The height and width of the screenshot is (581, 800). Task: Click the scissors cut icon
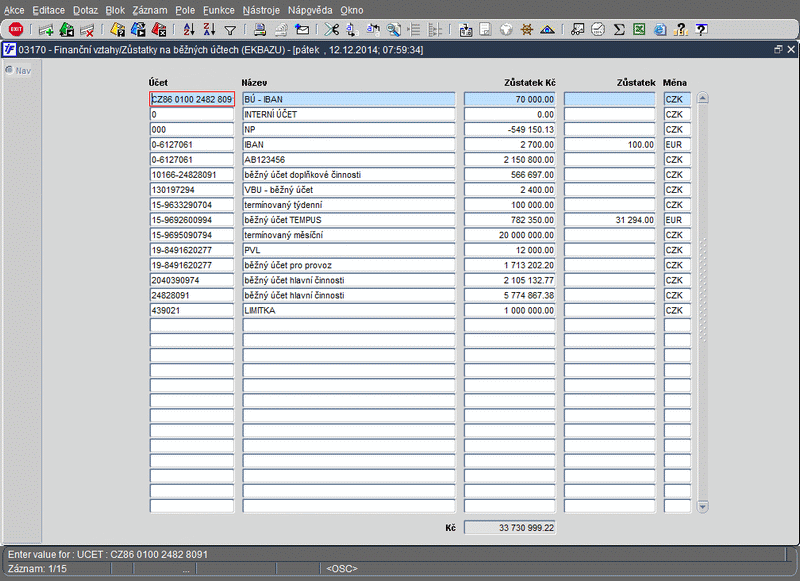pos(332,30)
